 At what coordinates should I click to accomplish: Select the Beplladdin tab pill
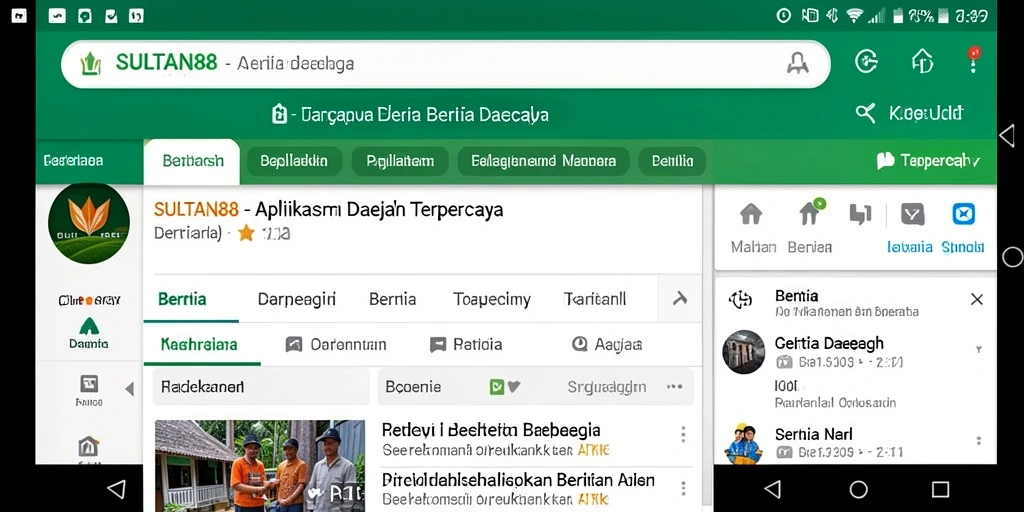(x=294, y=161)
